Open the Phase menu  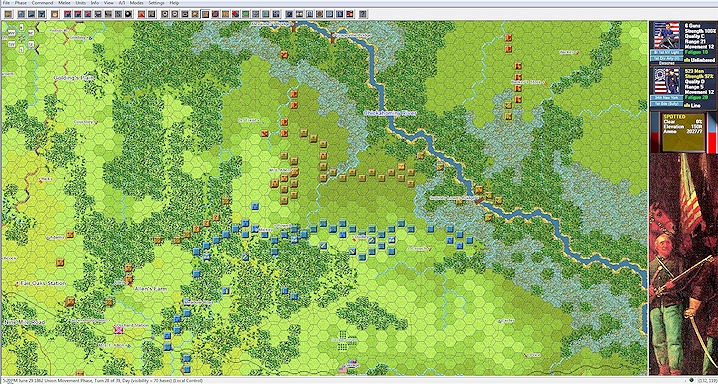20,3
